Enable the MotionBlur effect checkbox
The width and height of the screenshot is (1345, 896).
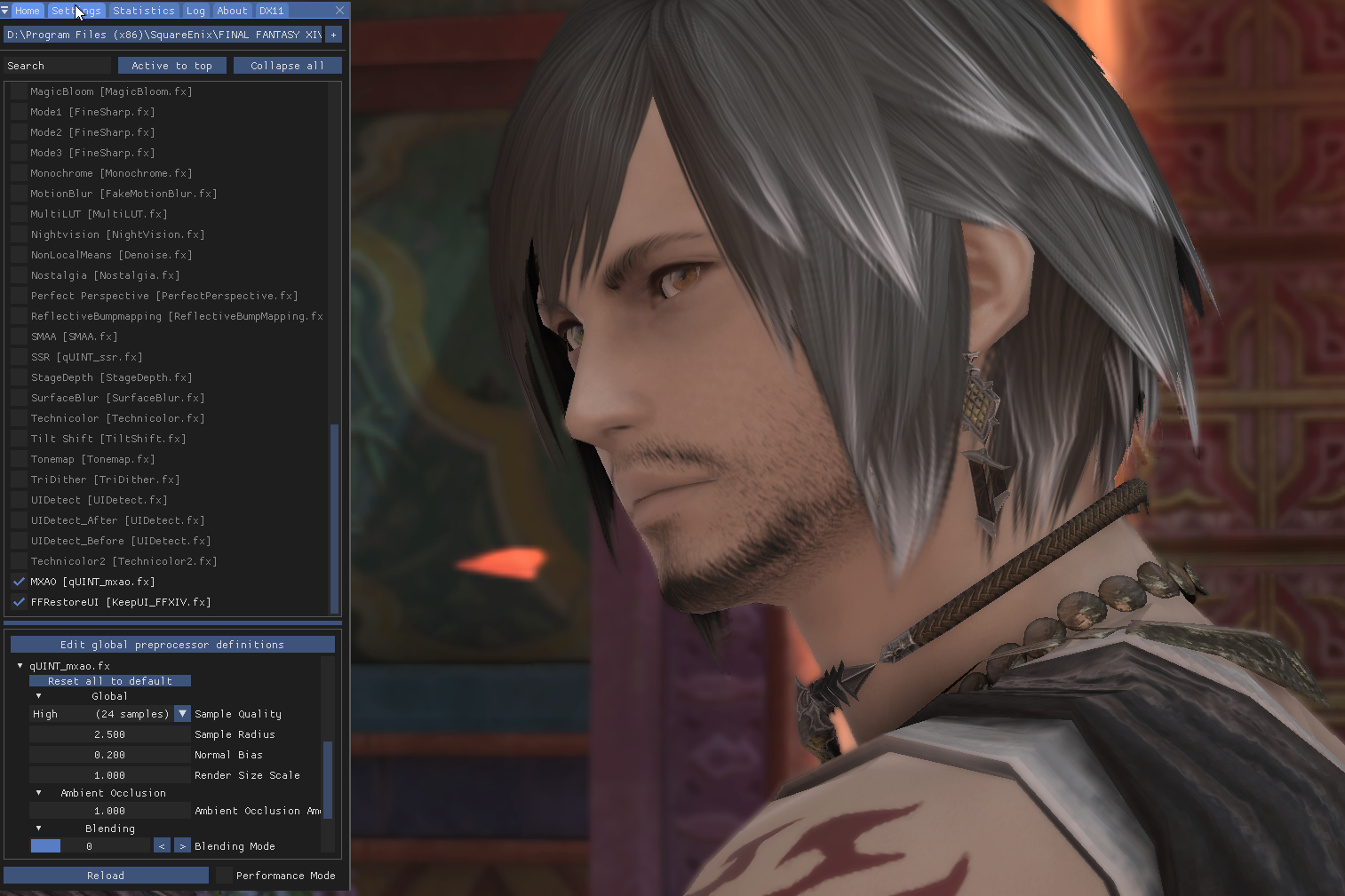pyautogui.click(x=19, y=194)
